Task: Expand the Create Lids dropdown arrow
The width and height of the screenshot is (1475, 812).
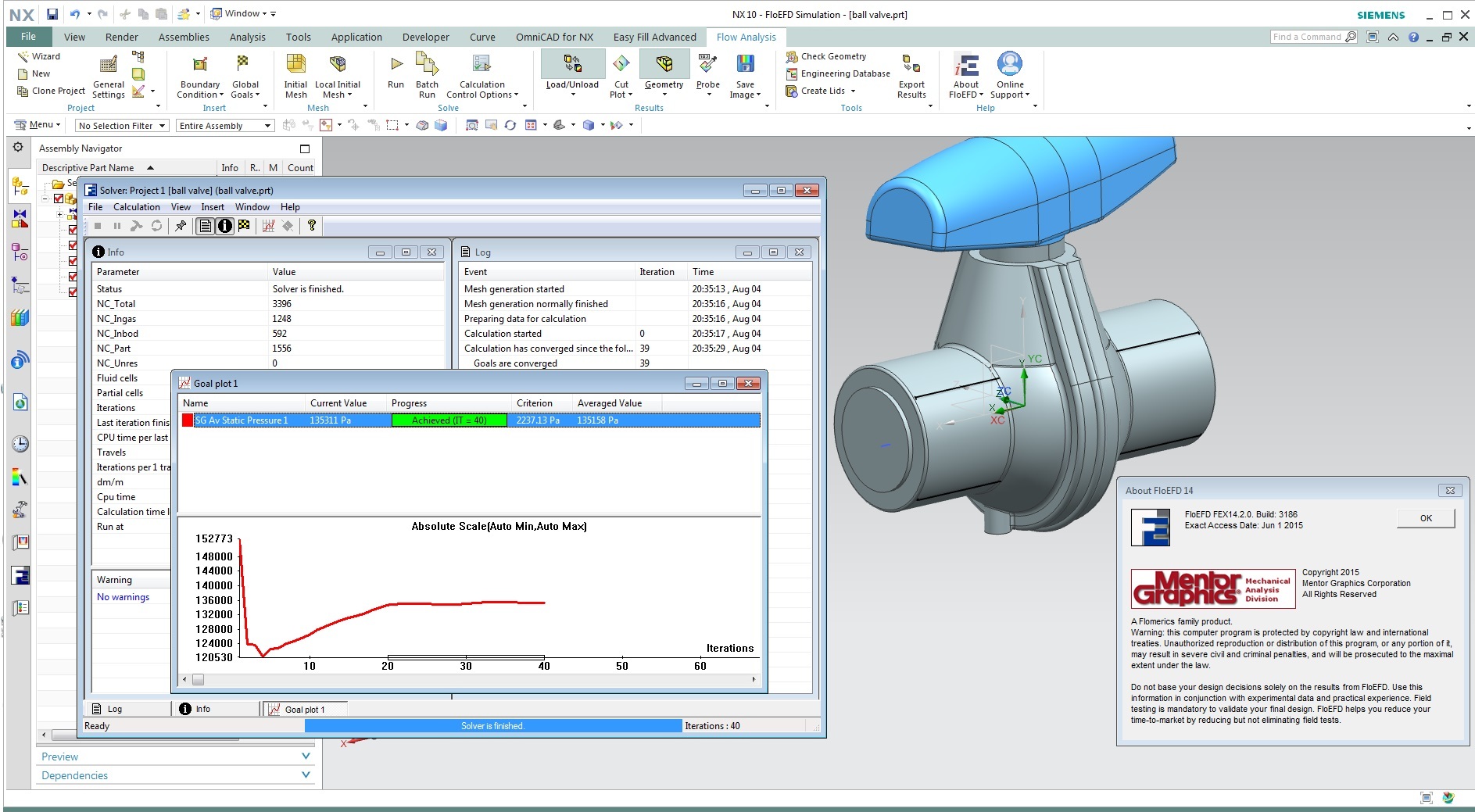Action: tap(853, 91)
